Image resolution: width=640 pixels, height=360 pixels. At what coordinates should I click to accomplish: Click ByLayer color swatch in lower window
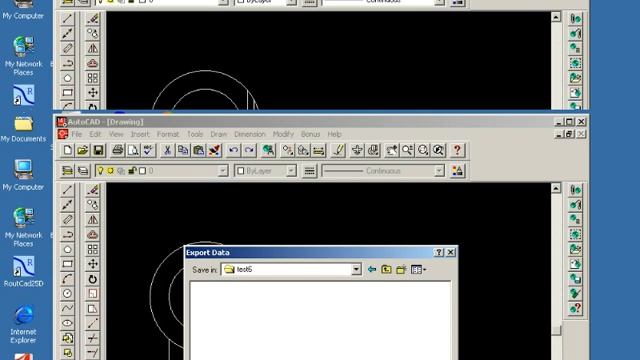coord(241,171)
